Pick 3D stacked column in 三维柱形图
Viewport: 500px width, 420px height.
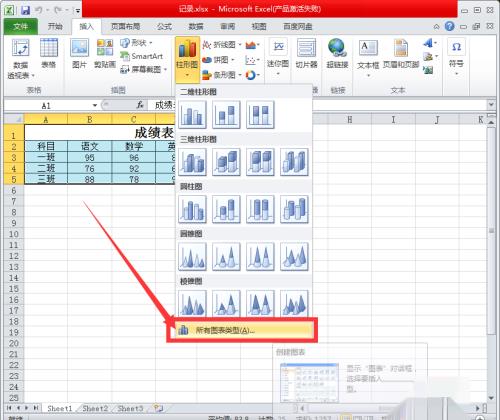click(x=226, y=162)
